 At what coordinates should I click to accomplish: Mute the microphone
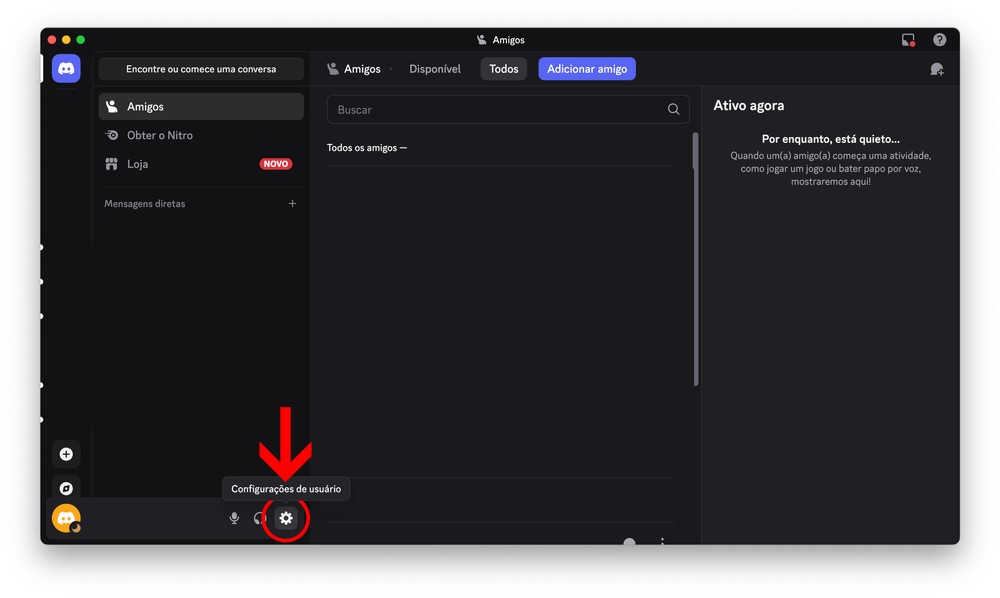coord(234,518)
